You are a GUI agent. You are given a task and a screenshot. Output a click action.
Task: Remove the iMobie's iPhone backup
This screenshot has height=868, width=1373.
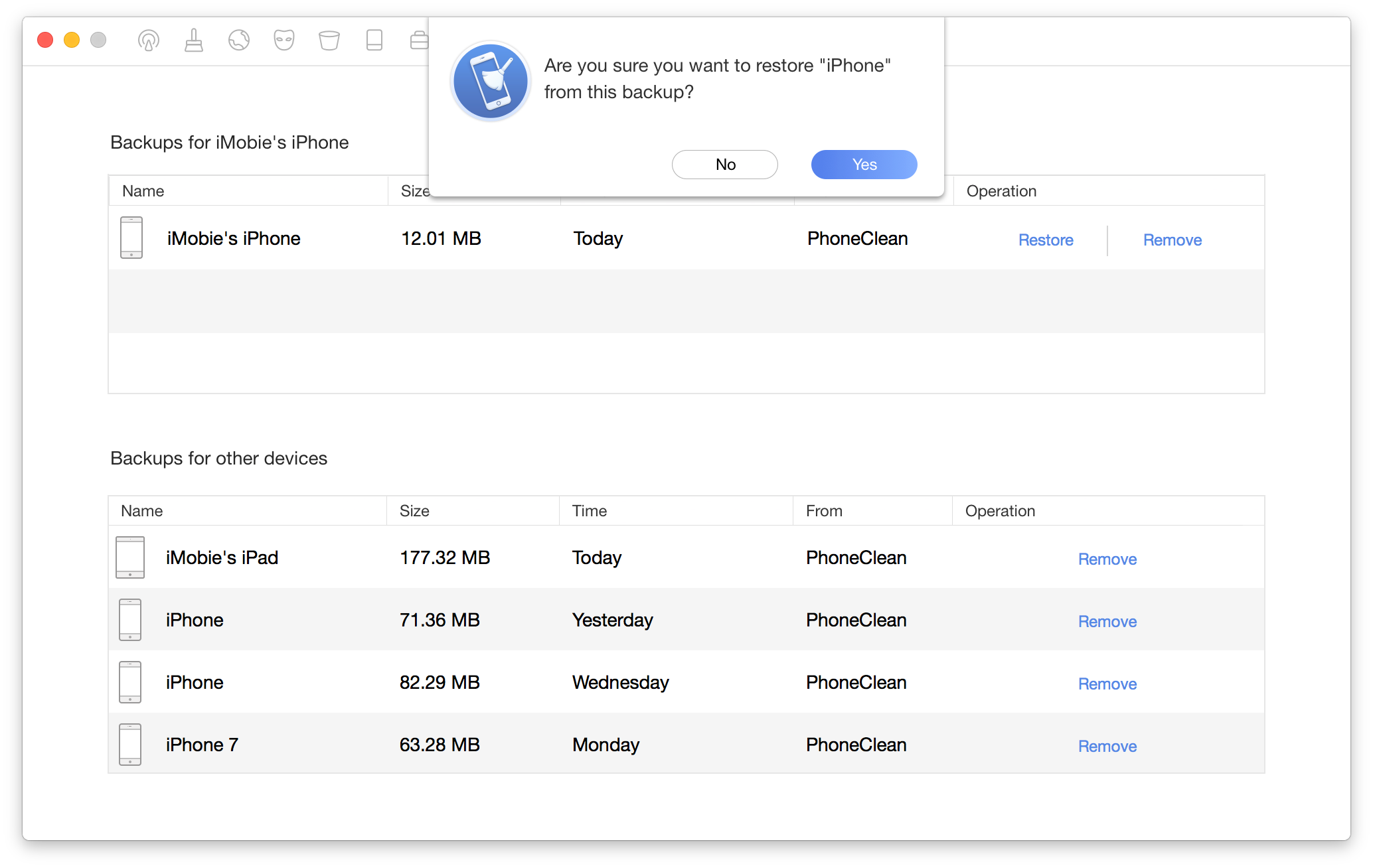click(x=1172, y=240)
